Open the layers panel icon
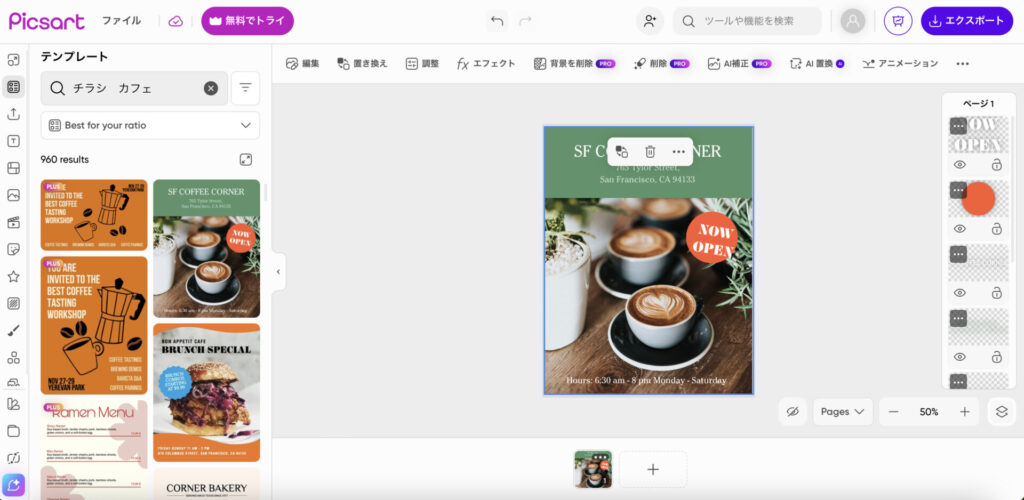The height and width of the screenshot is (500, 1024). (x=1001, y=412)
